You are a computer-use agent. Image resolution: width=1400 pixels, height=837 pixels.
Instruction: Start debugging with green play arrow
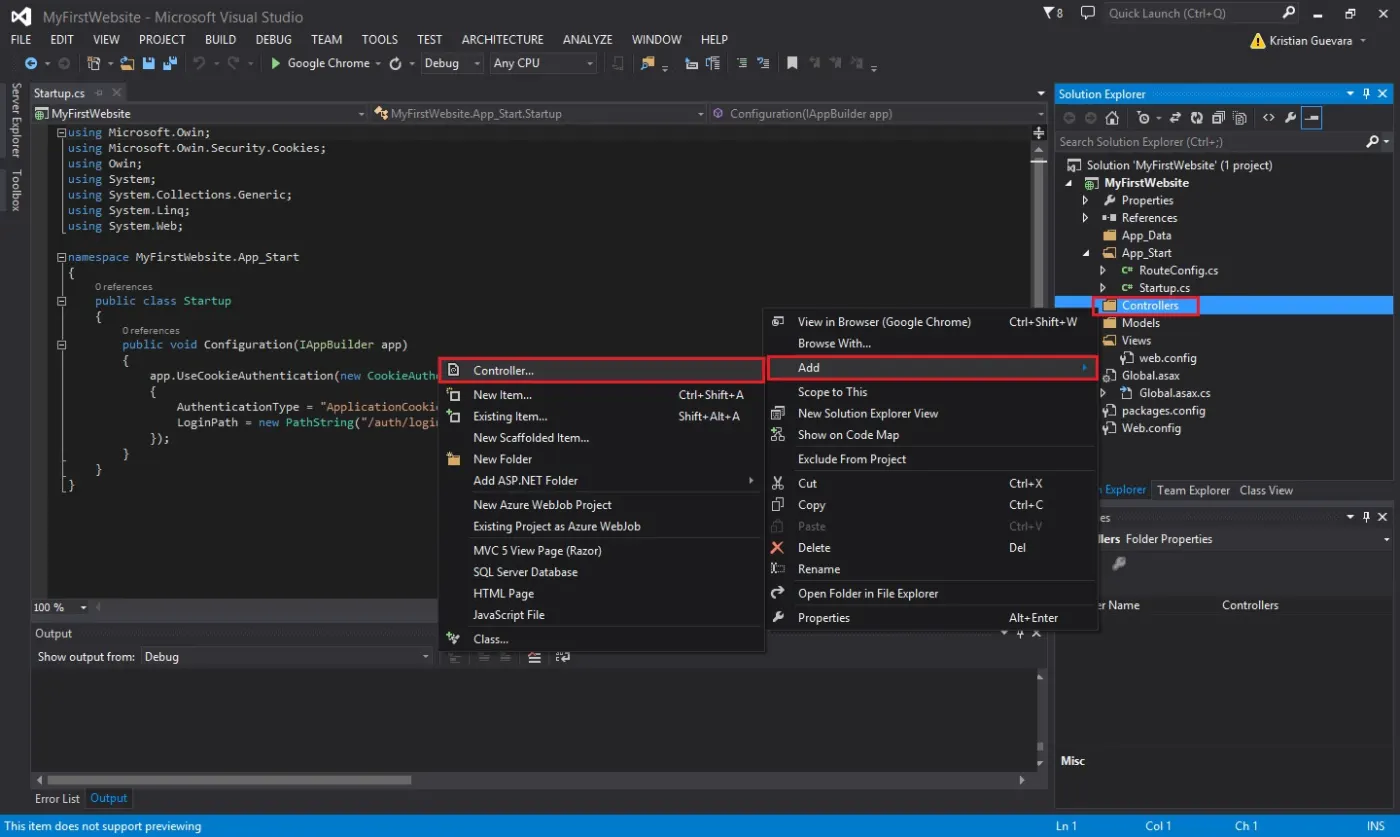click(x=277, y=63)
